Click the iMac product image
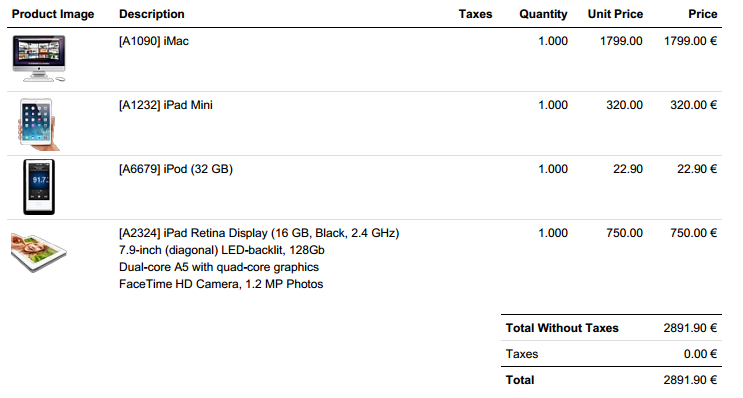Viewport: 743px width, 398px height. (39, 59)
